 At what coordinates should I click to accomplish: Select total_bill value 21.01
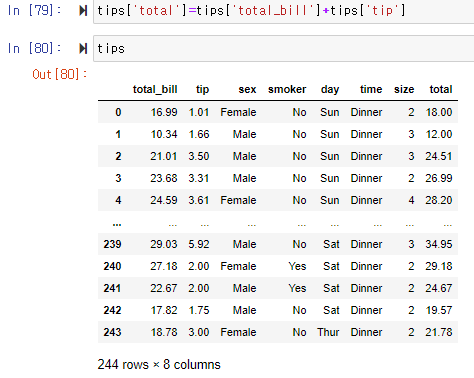tap(164, 156)
